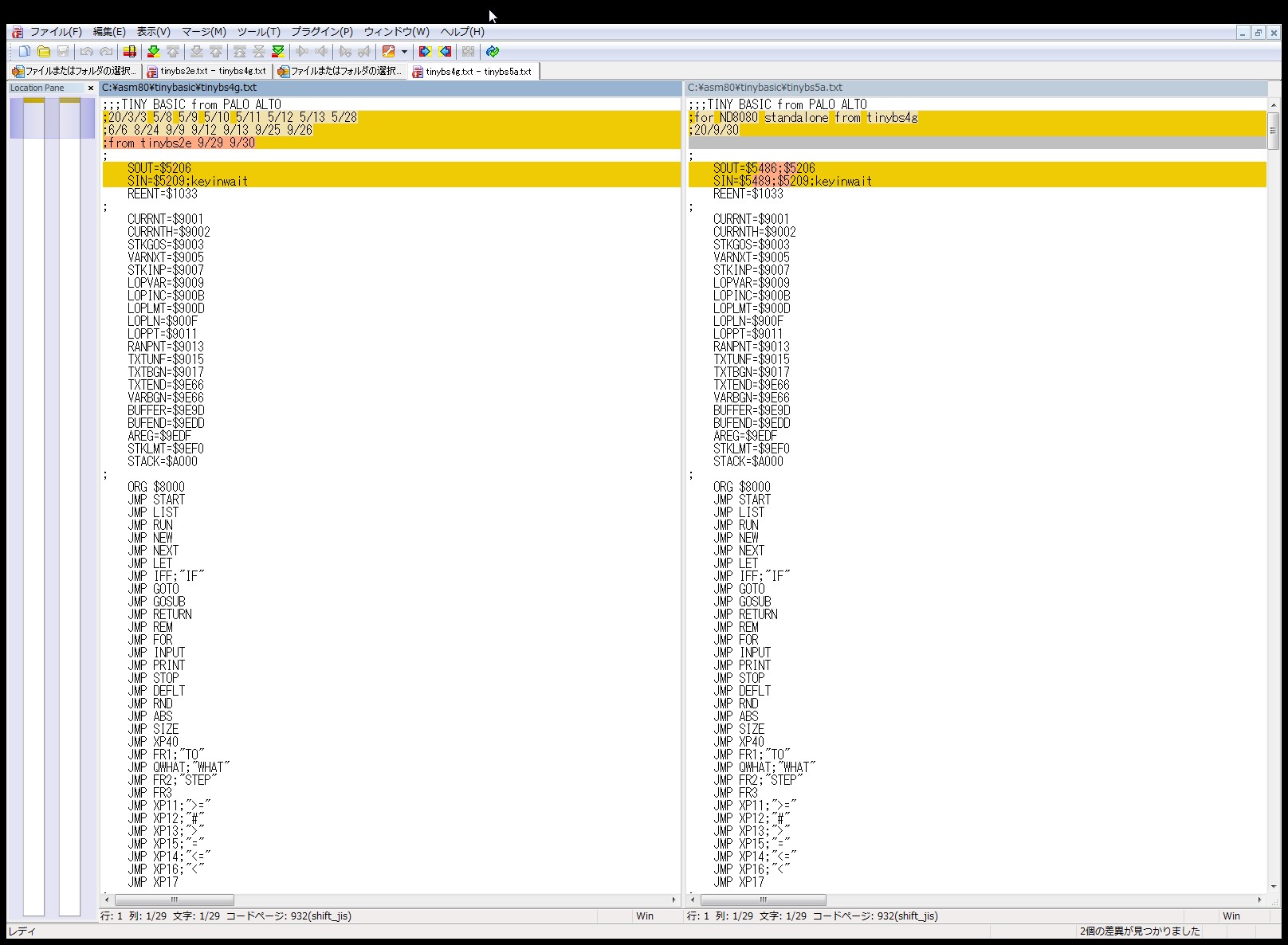Click the WinMerge app icon in menu bar
The height and width of the screenshot is (945, 1288).
tap(18, 32)
